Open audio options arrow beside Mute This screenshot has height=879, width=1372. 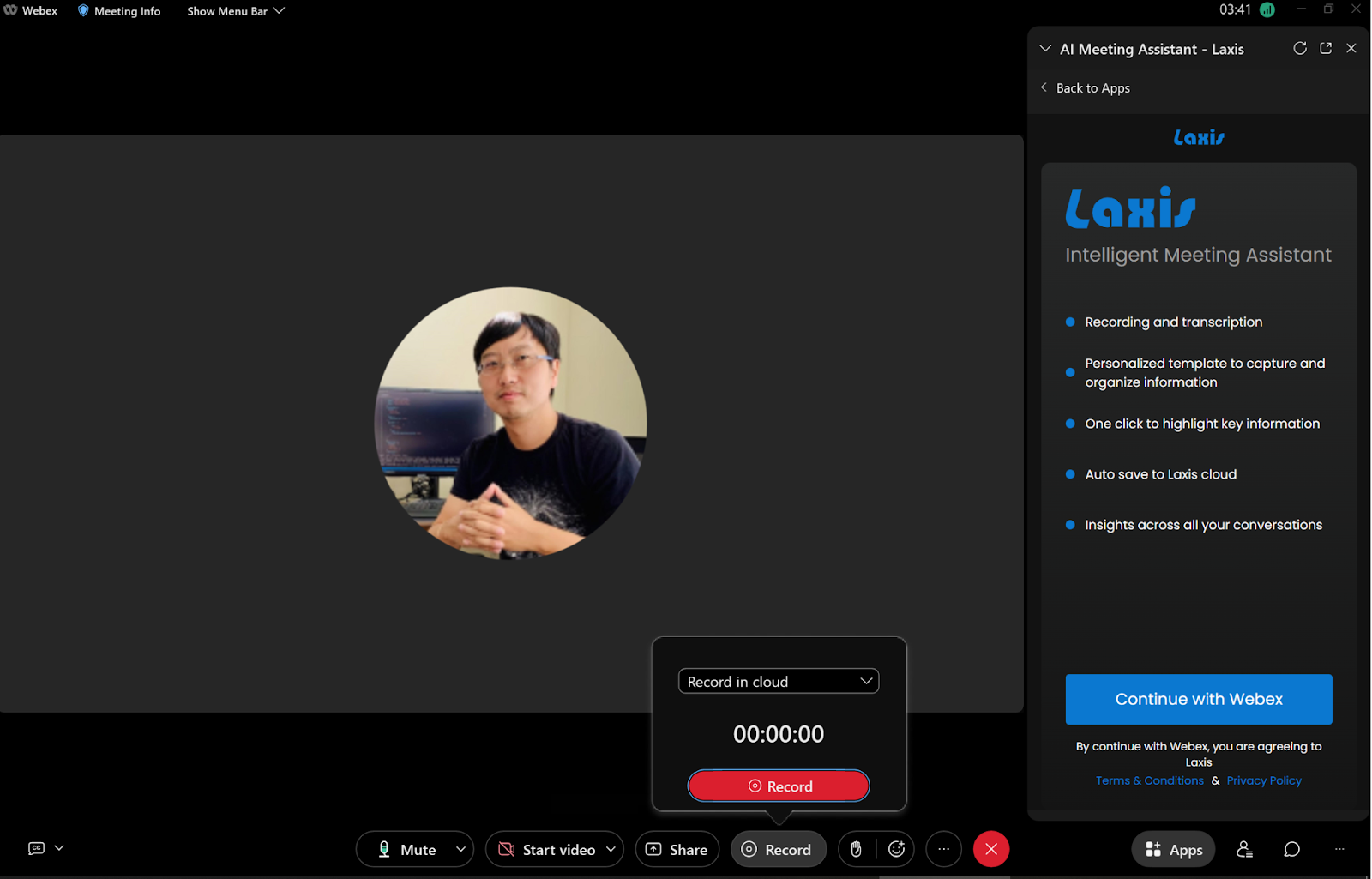[x=461, y=849]
